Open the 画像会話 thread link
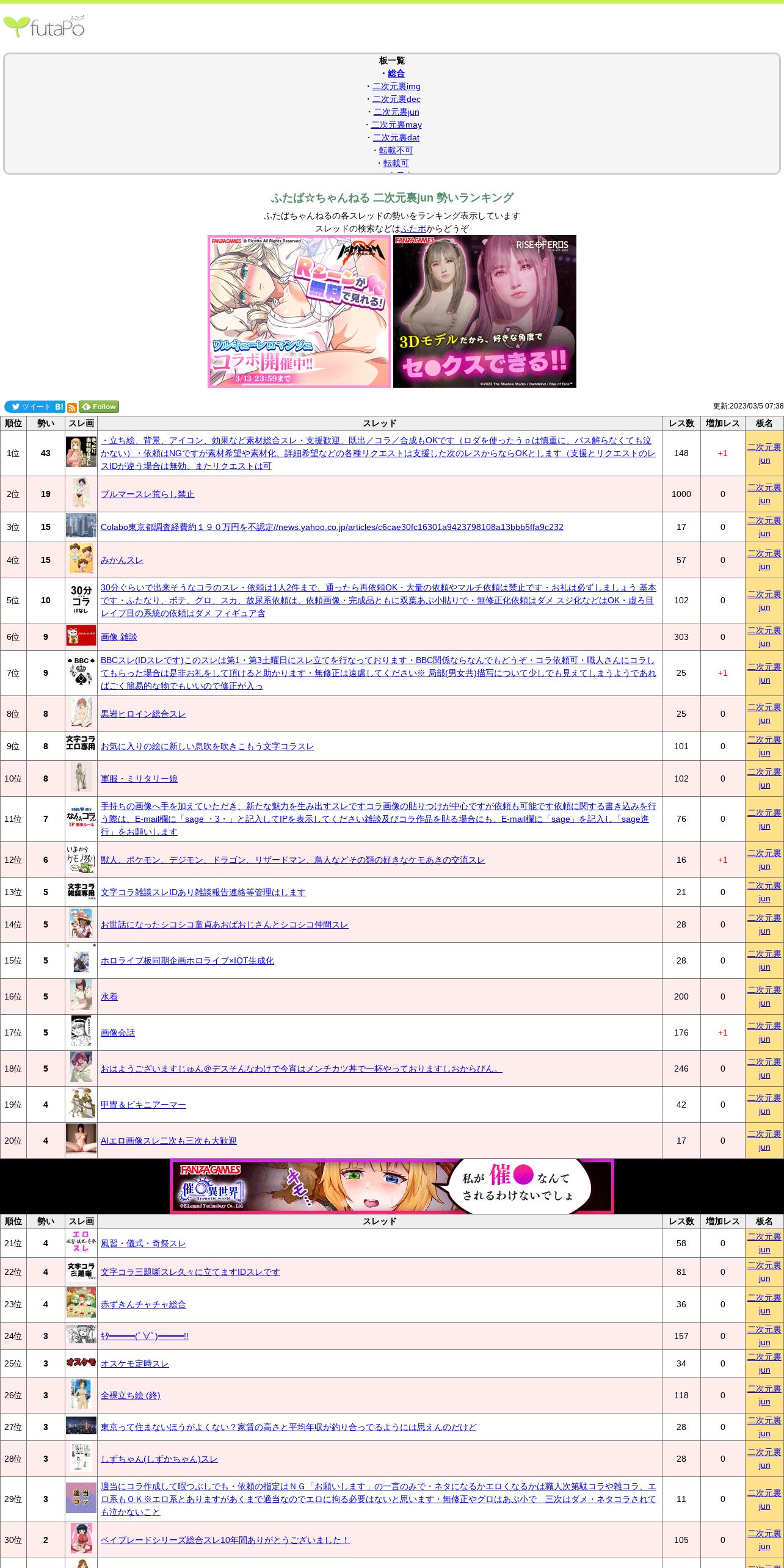The width and height of the screenshot is (784, 1568). (118, 1033)
